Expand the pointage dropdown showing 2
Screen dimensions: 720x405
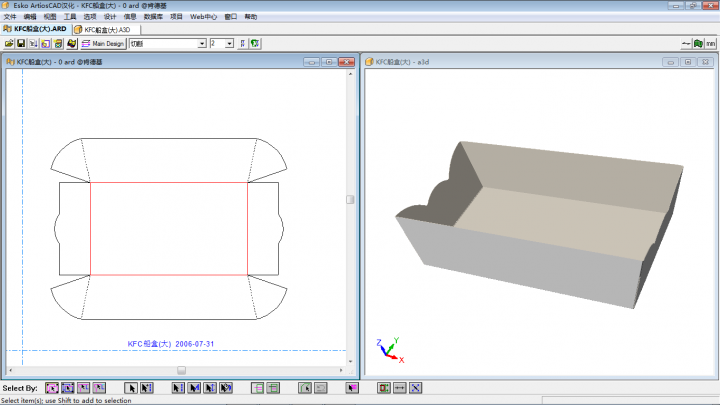coord(230,44)
